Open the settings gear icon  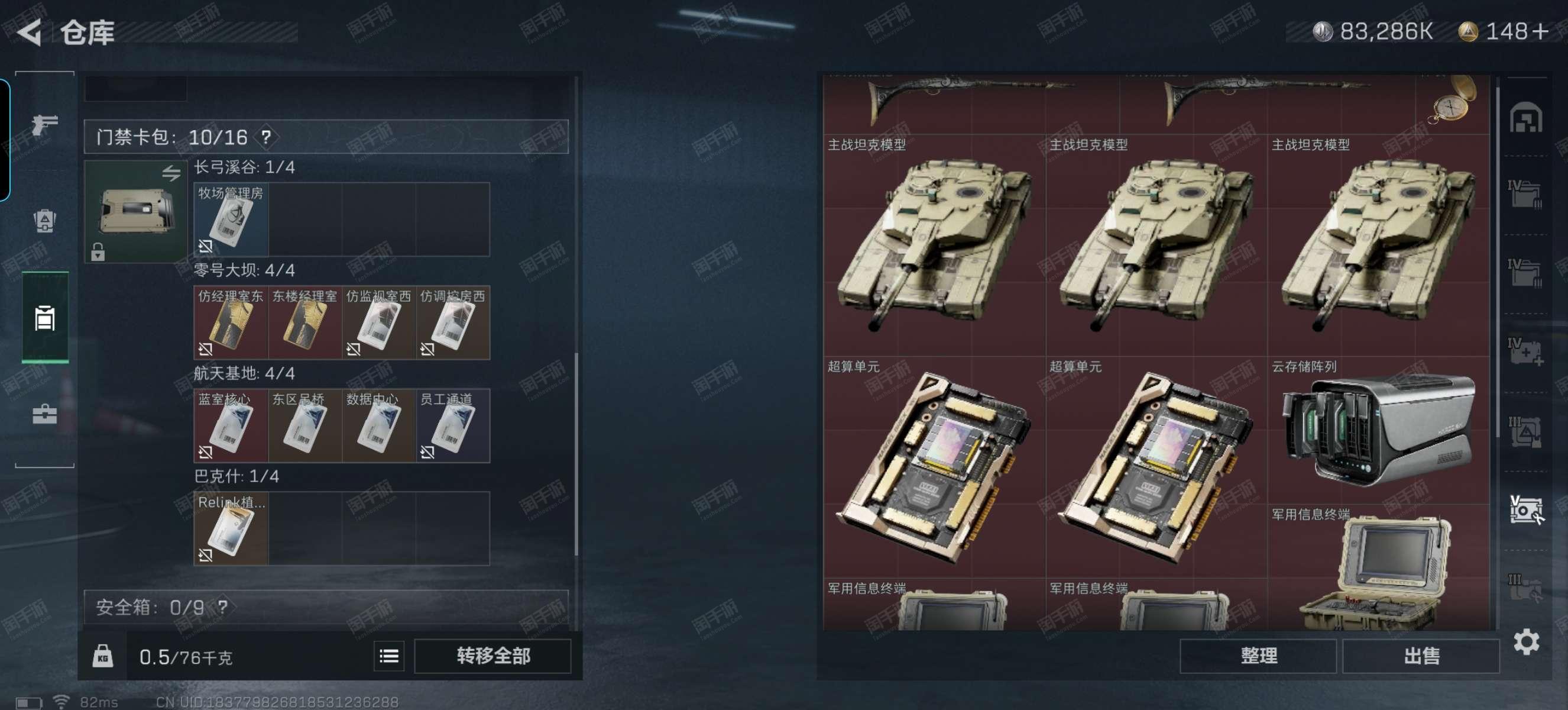pyautogui.click(x=1526, y=643)
